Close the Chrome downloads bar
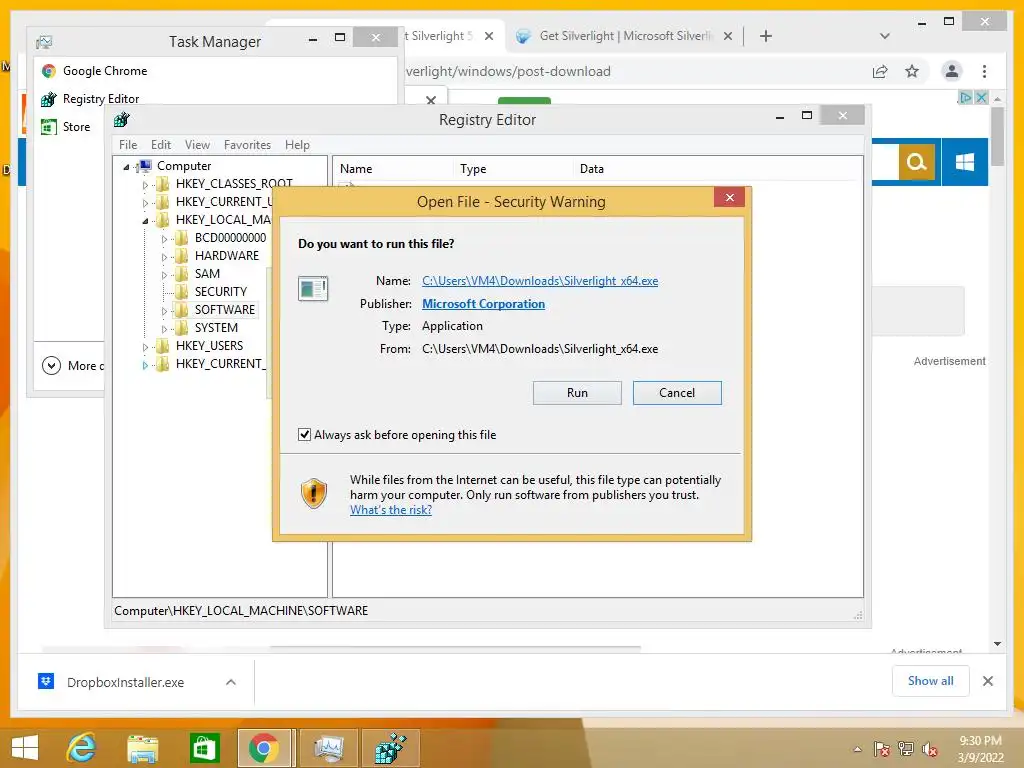 click(x=987, y=681)
